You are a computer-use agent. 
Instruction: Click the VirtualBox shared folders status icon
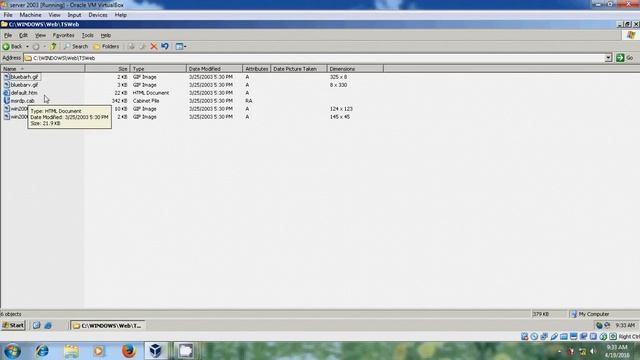tap(564, 336)
